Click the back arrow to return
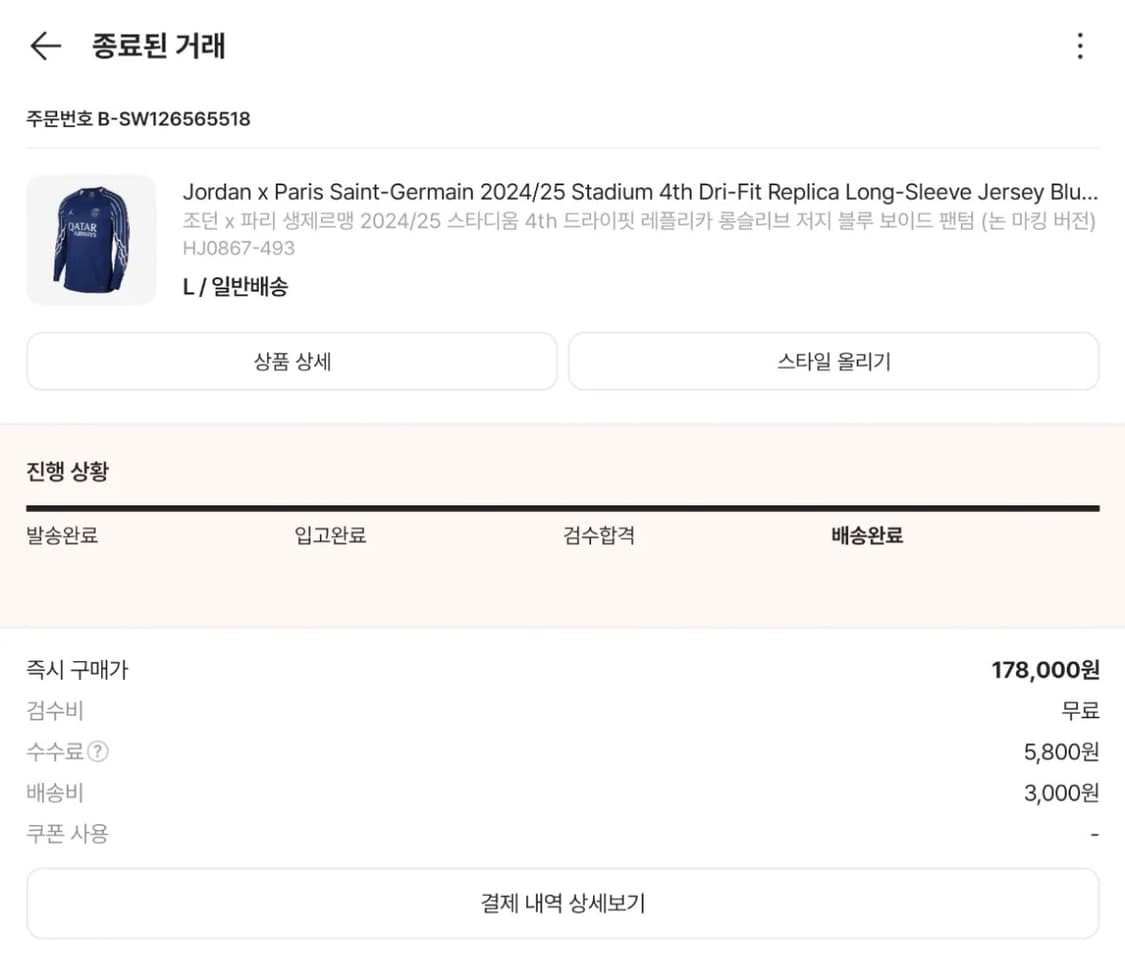 click(44, 45)
